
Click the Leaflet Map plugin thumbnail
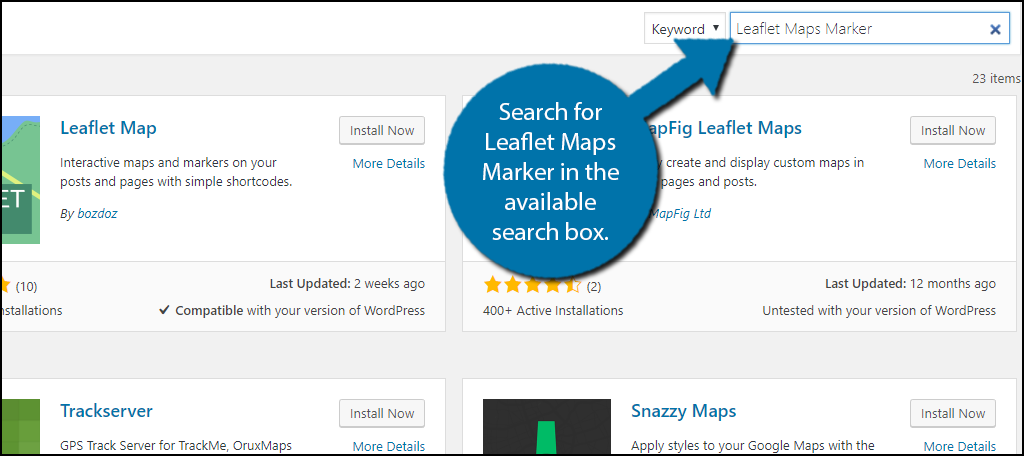pos(20,180)
